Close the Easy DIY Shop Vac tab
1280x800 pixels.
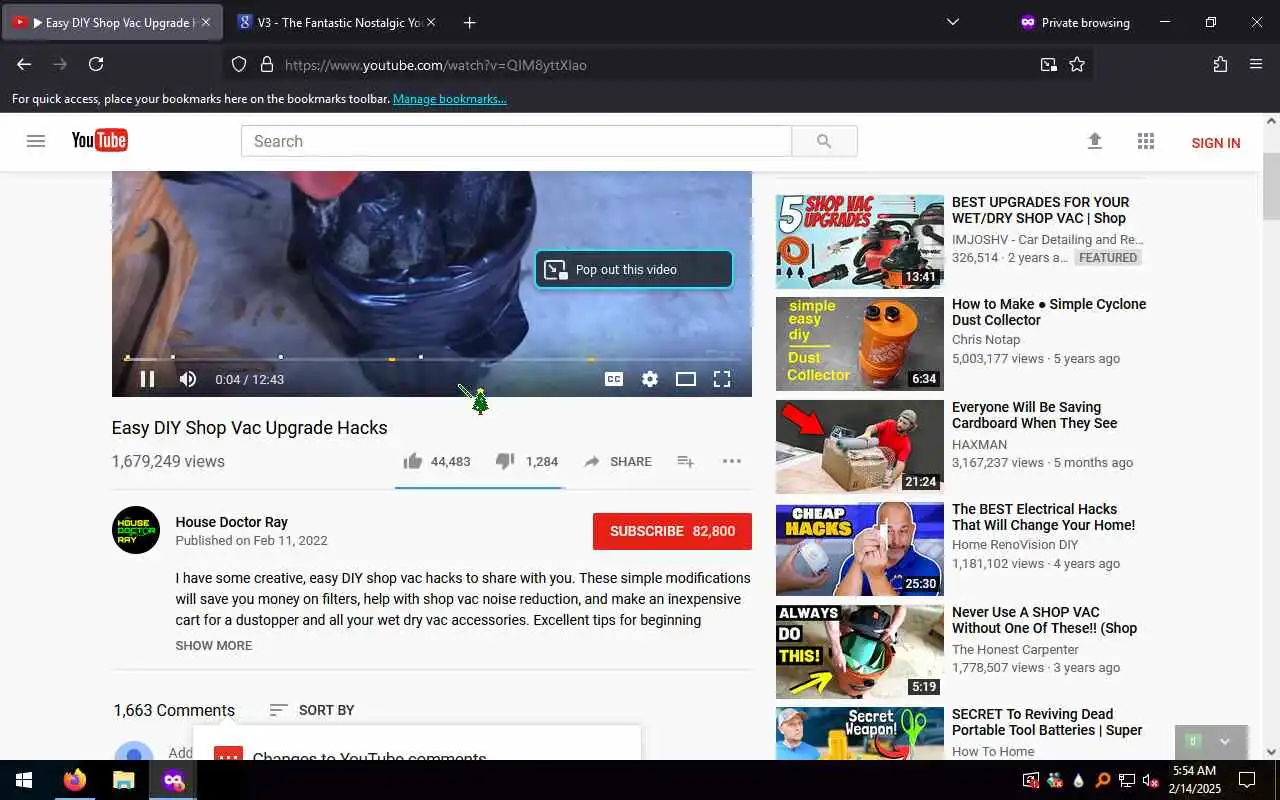(x=206, y=22)
